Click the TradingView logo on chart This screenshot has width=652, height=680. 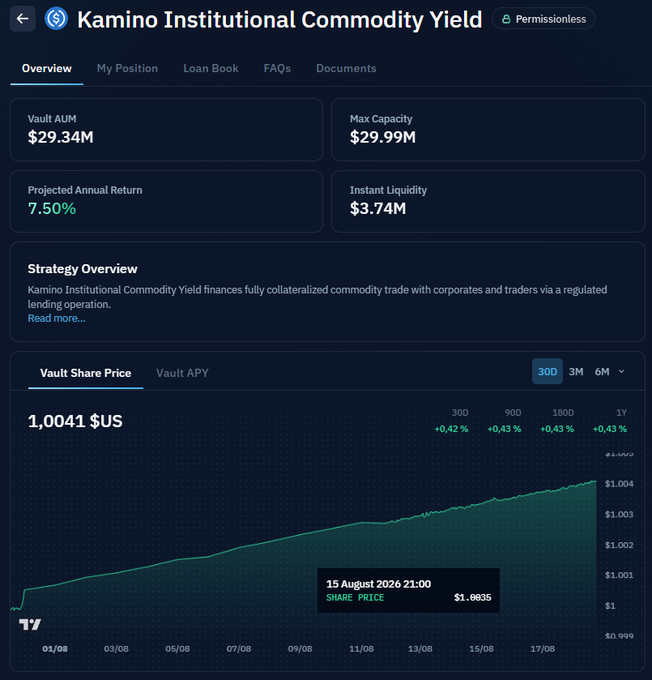(x=30, y=624)
